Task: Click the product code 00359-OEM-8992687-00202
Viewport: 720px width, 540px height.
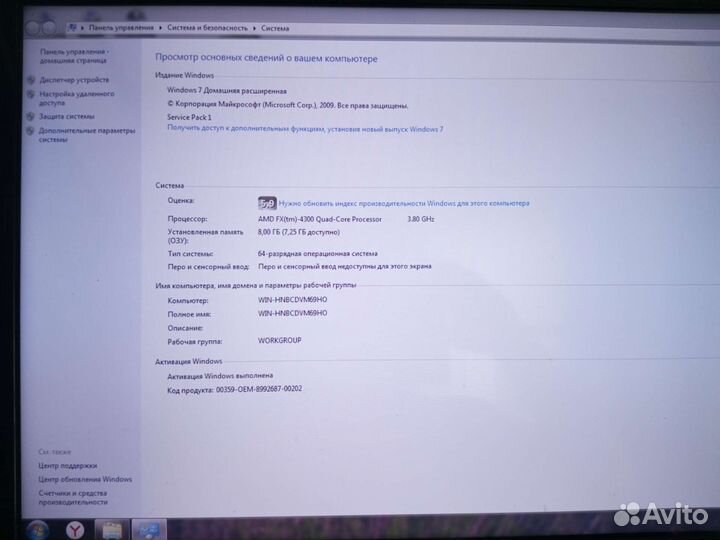Action: coord(259,389)
